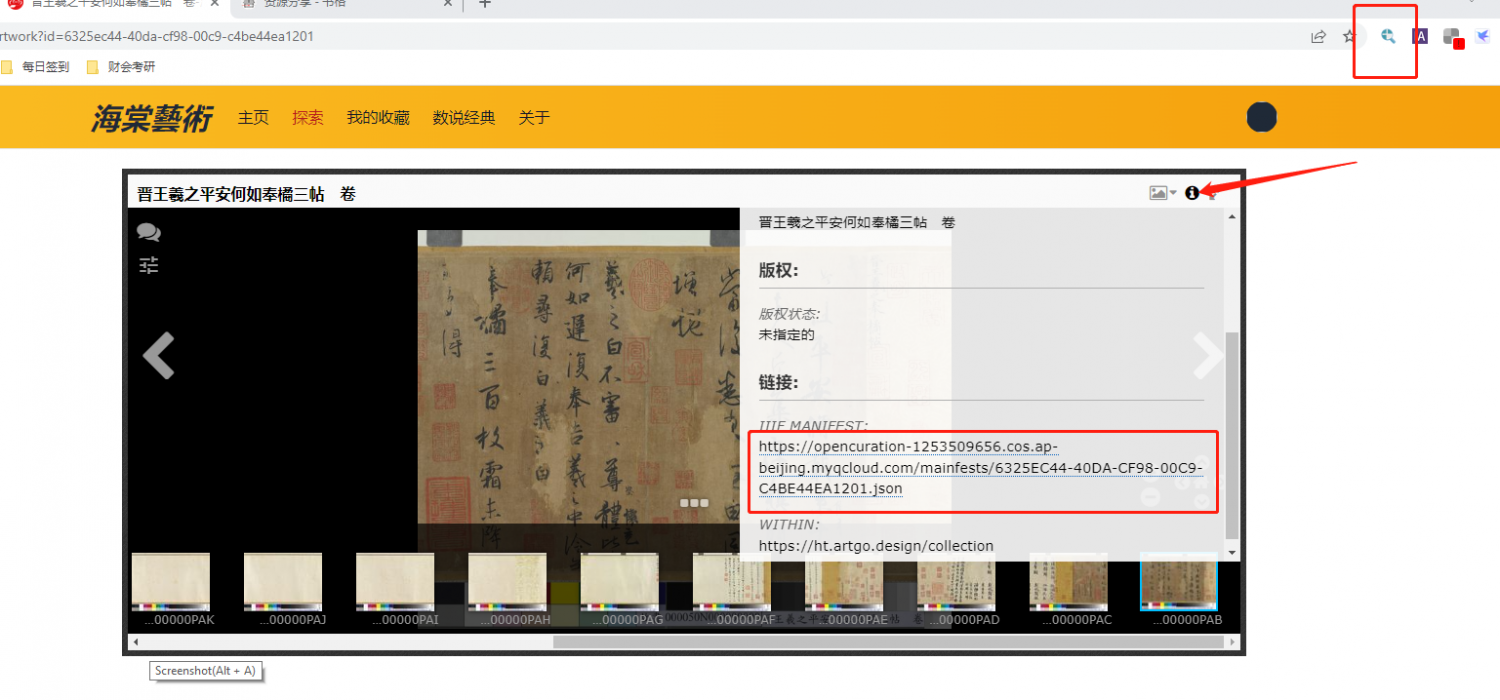Viewport: 1500px width, 700px height.
Task: Open the 财会考研 bookmark folder
Action: 121,67
